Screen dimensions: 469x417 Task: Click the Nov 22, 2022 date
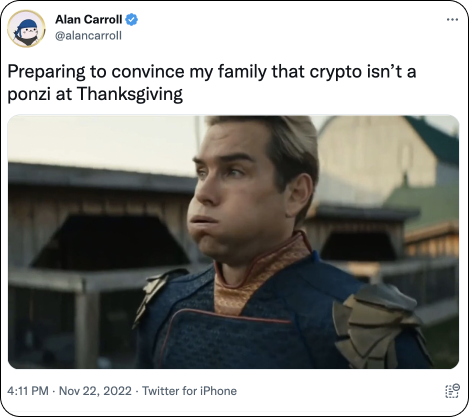(x=95, y=391)
